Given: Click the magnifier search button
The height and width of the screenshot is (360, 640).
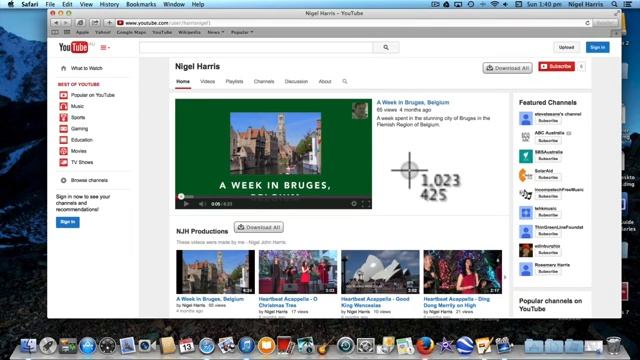Looking at the screenshot, I should point(386,47).
